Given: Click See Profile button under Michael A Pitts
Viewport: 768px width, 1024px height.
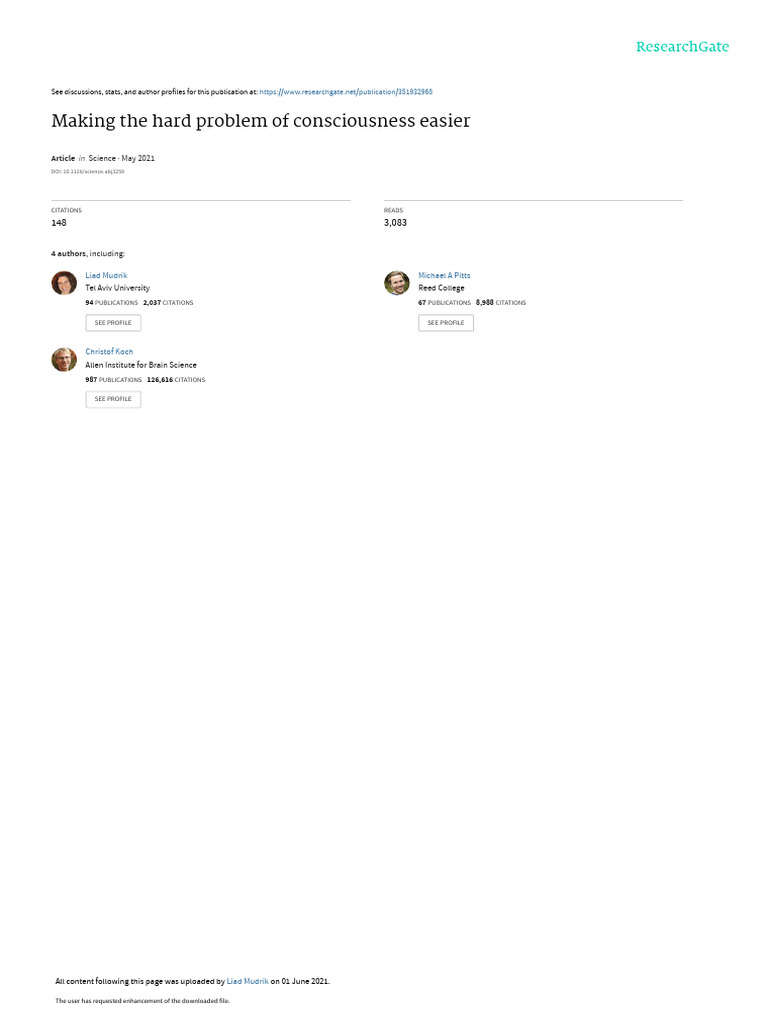Looking at the screenshot, I should (446, 323).
